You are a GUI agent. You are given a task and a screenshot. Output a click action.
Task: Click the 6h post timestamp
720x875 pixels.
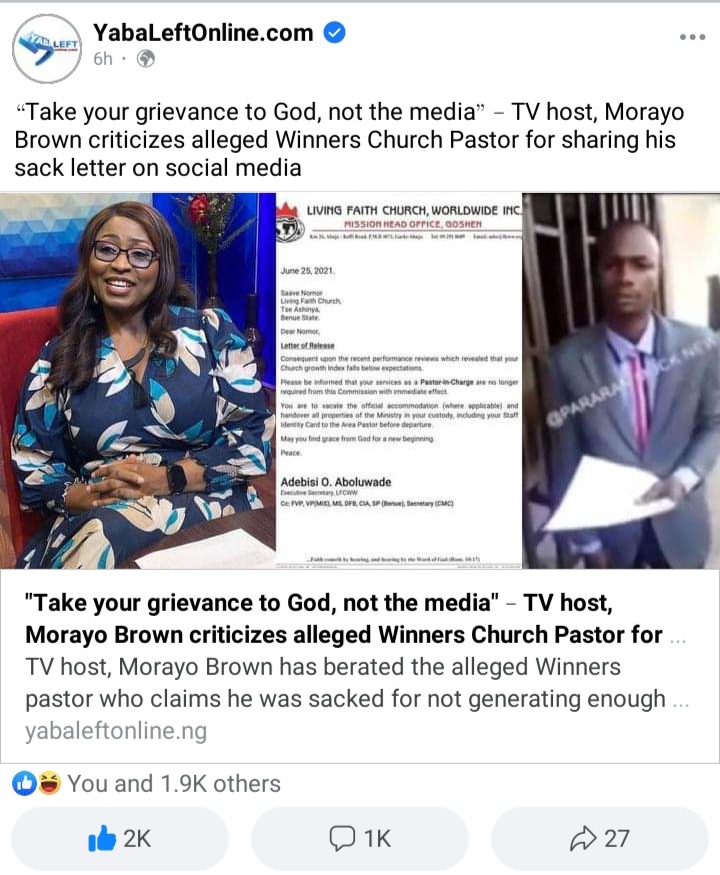click(103, 59)
